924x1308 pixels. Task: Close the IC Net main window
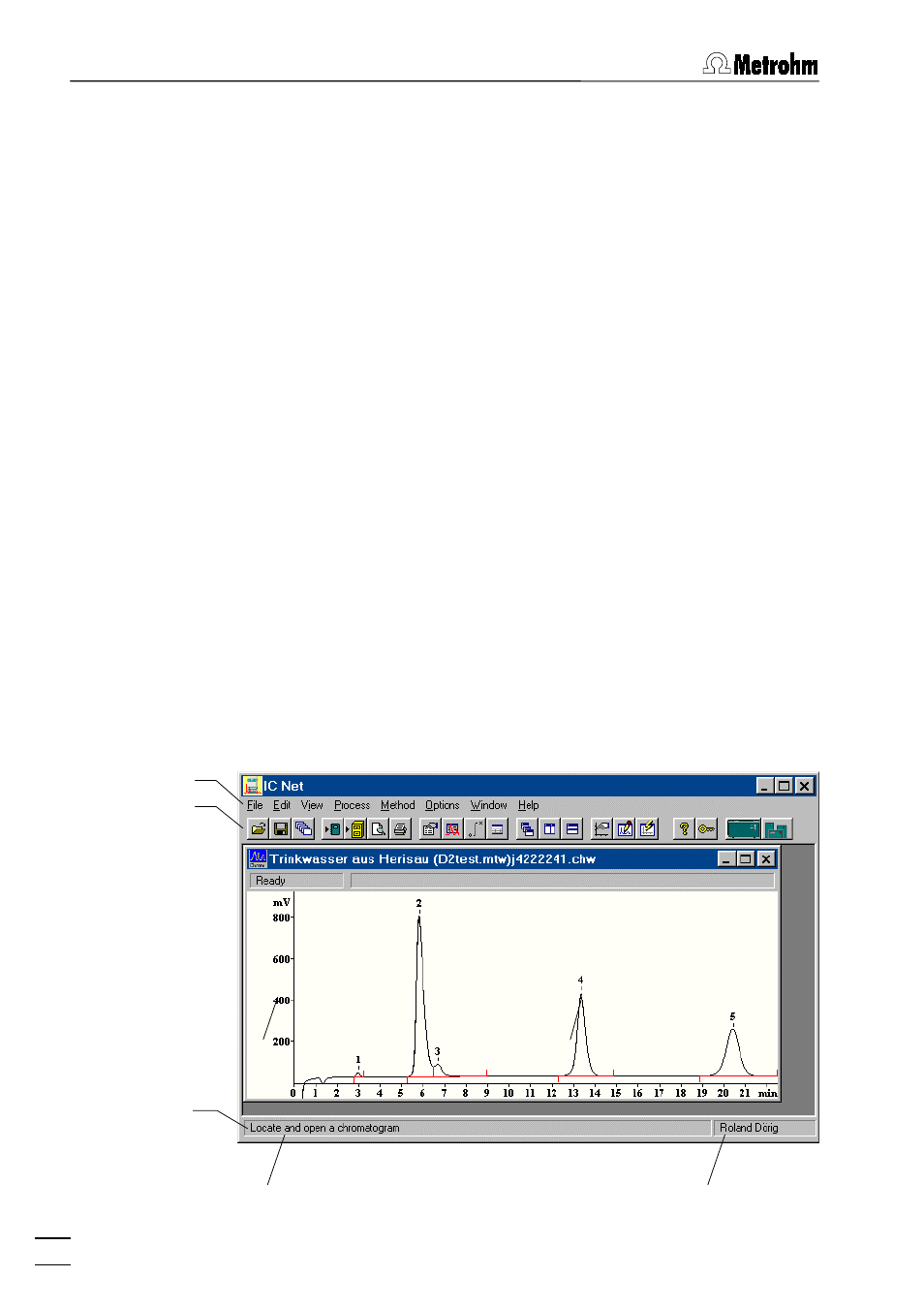804,786
